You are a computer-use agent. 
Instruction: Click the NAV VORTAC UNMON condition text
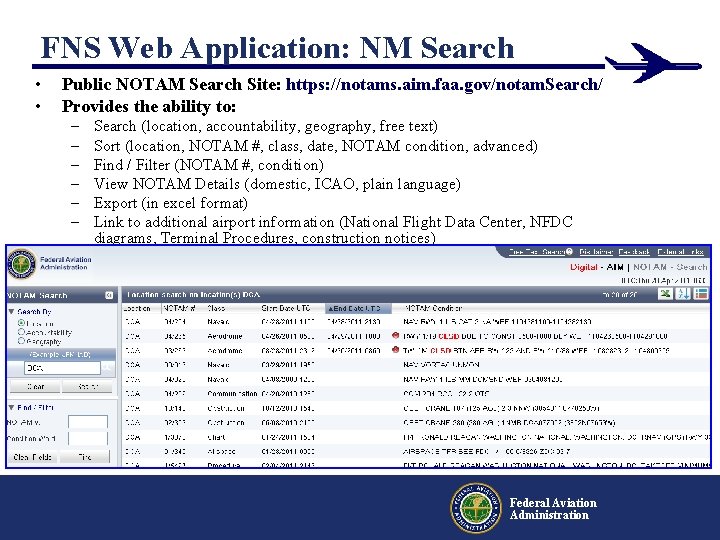pyautogui.click(x=441, y=365)
